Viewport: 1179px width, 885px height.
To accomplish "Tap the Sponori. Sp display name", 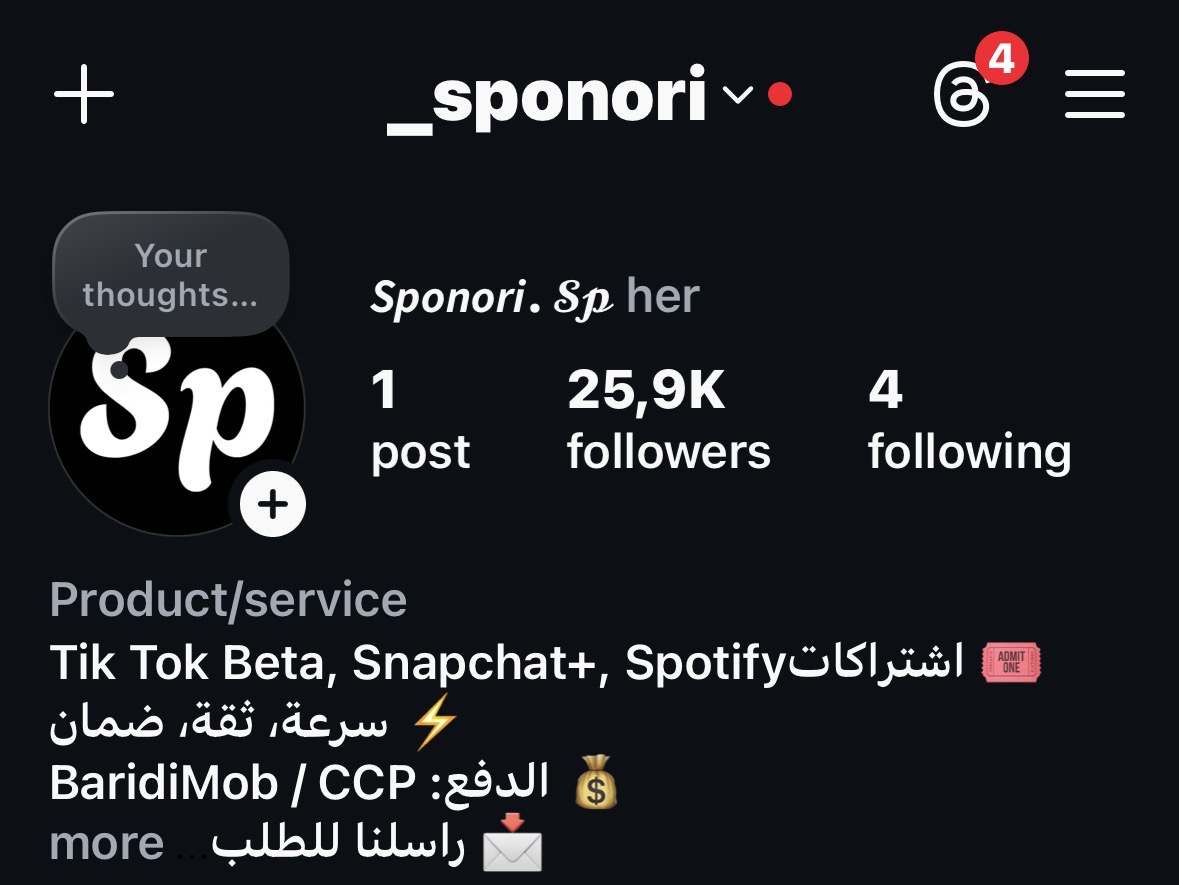I will [x=492, y=296].
